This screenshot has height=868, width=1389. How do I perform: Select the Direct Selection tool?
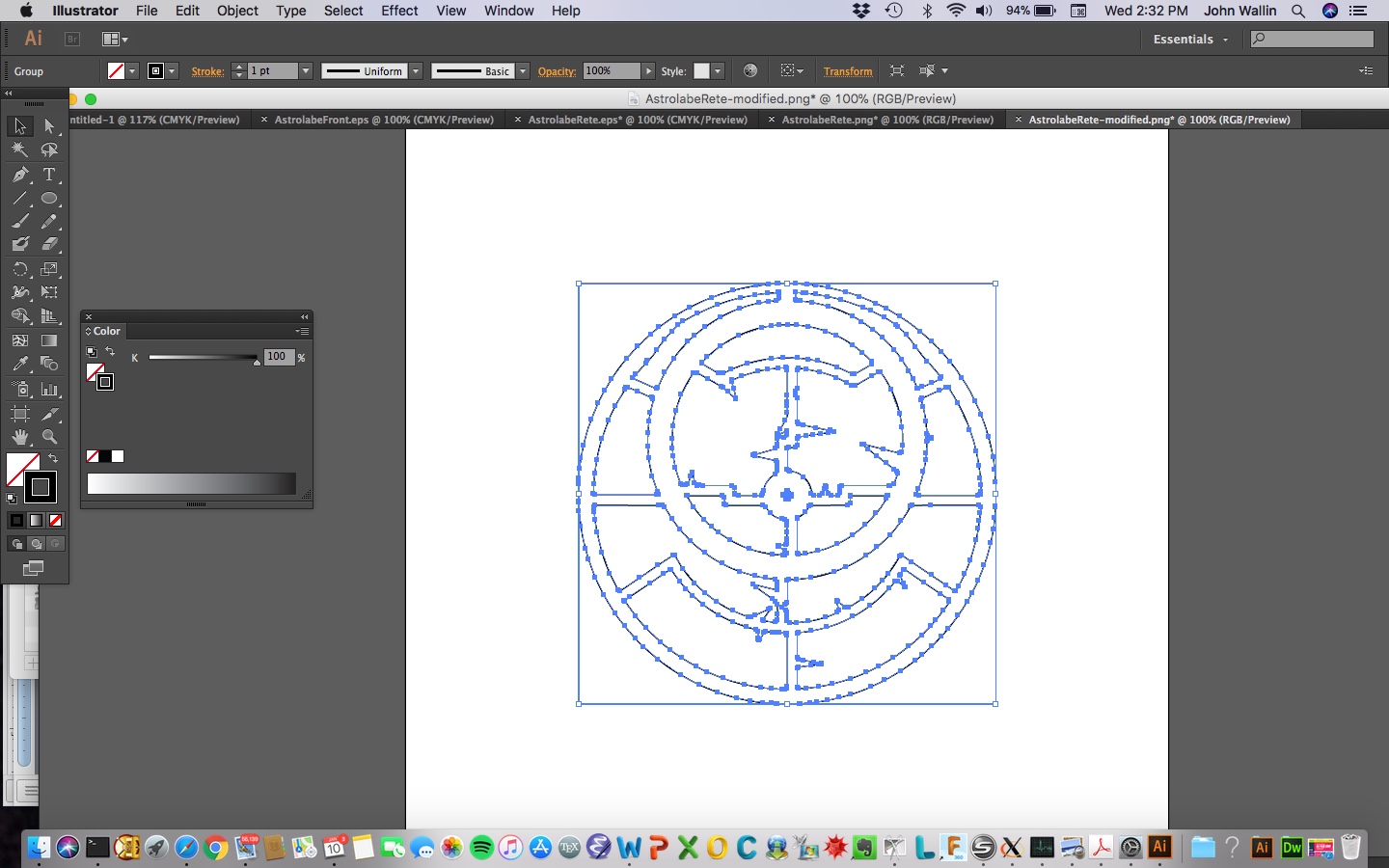(x=49, y=126)
